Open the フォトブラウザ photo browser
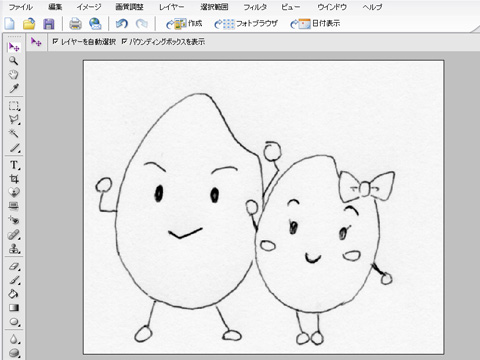 (x=246, y=24)
